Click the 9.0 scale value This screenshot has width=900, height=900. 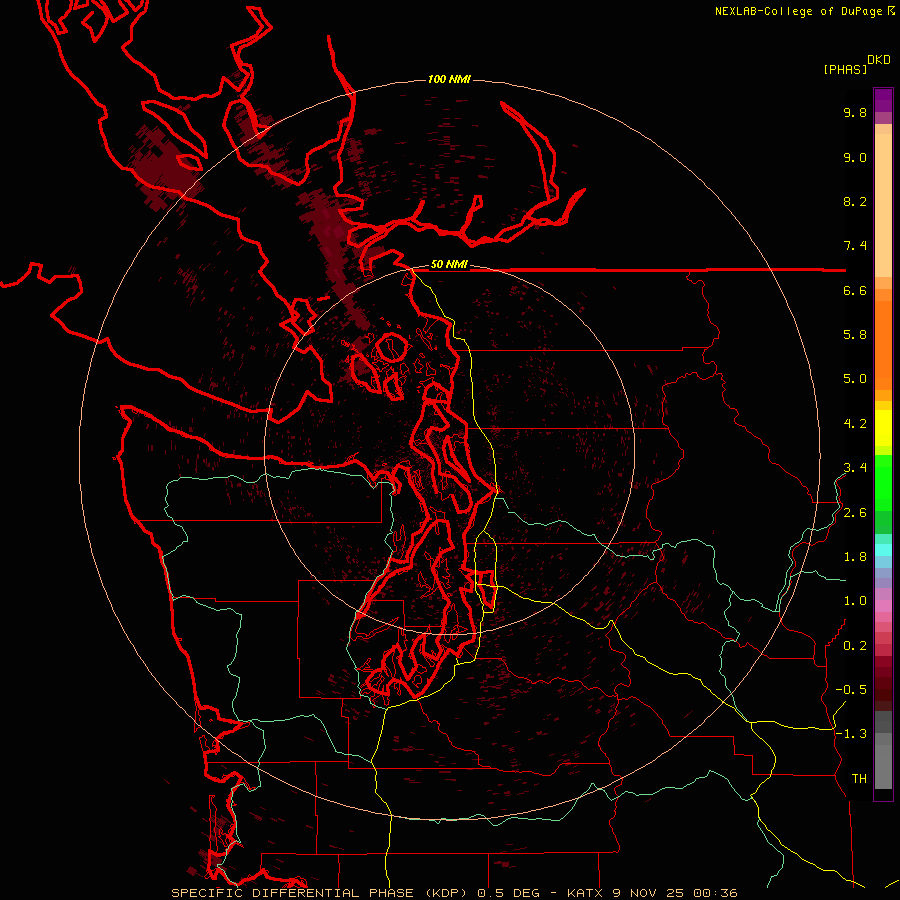pos(855,157)
